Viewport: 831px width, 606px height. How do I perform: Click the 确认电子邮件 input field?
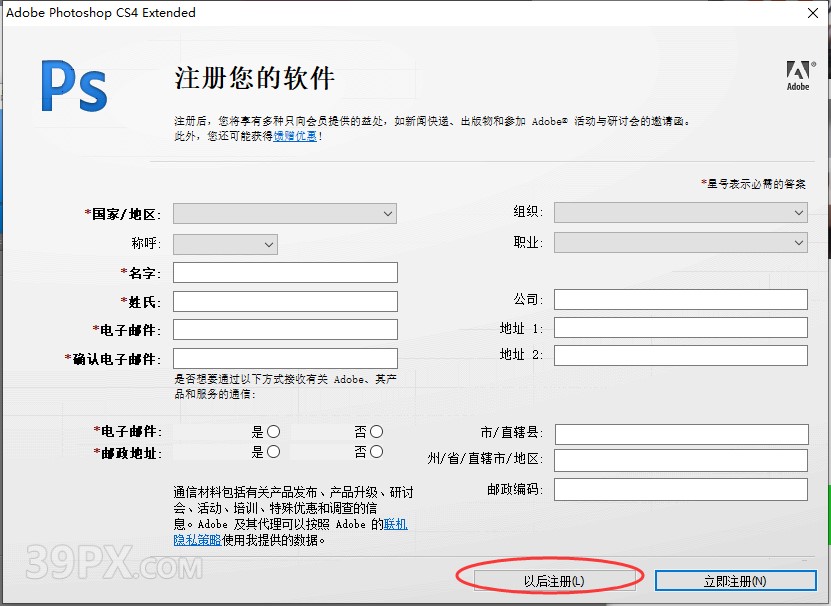pos(283,355)
